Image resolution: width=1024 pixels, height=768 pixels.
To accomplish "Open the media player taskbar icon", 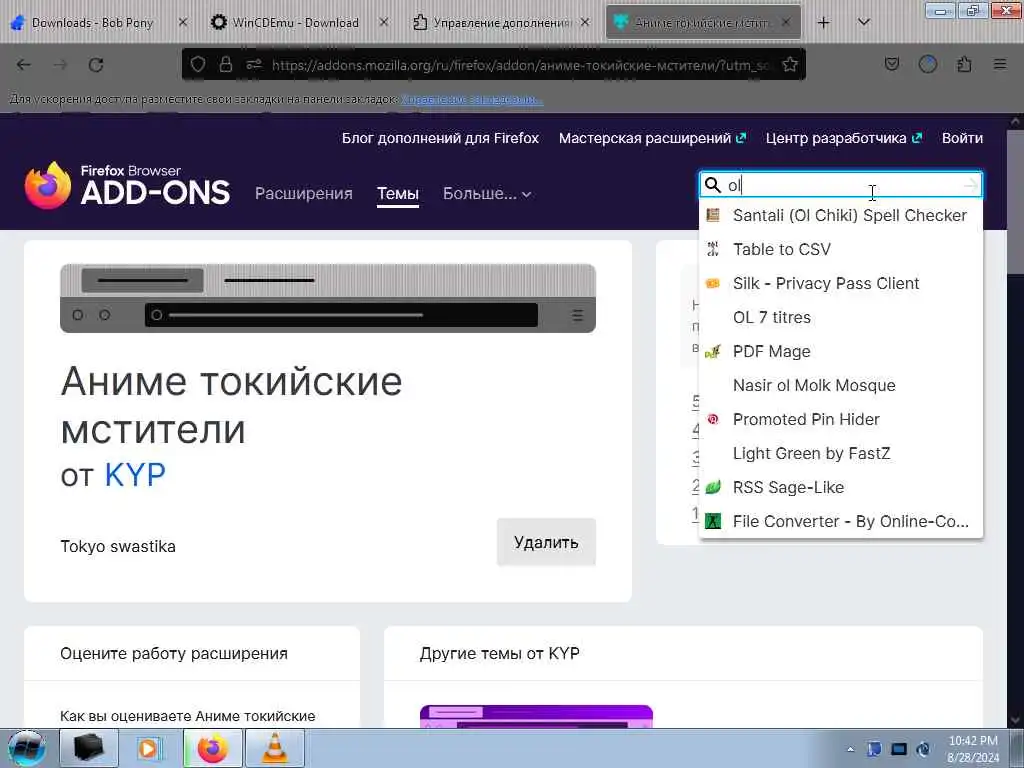I will coord(150,748).
